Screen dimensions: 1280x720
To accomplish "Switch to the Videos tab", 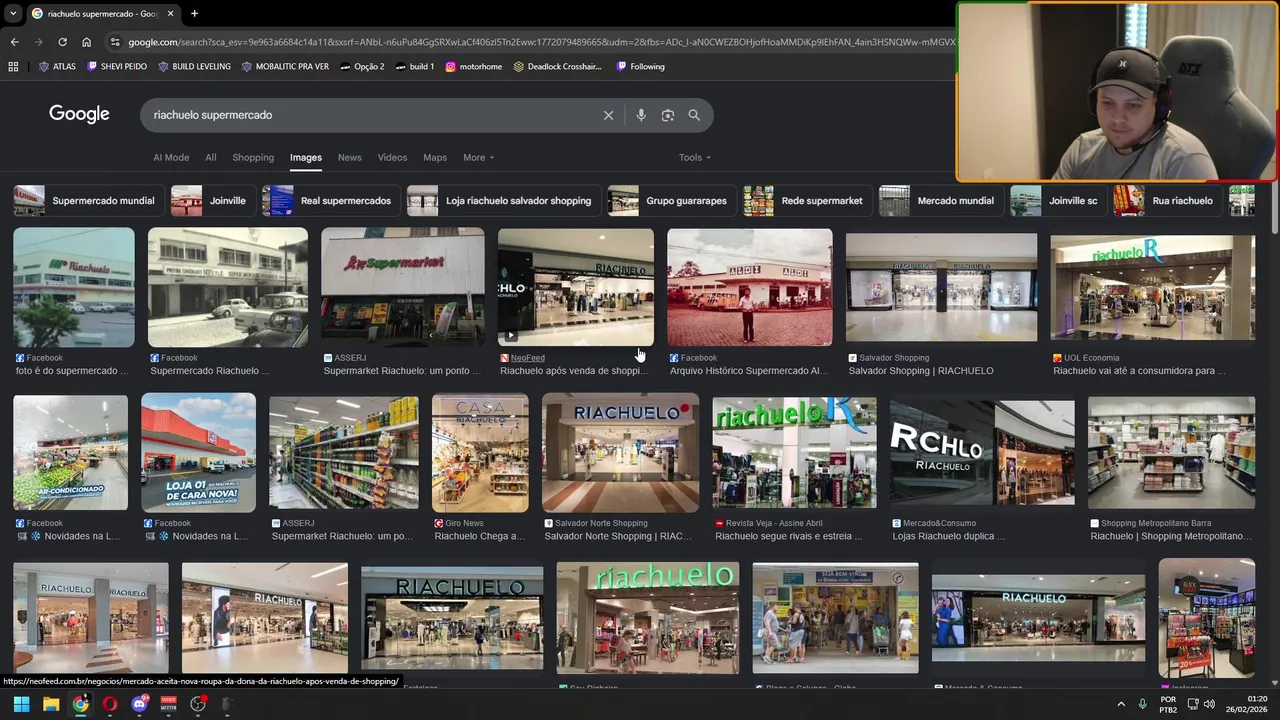I will pos(392,157).
